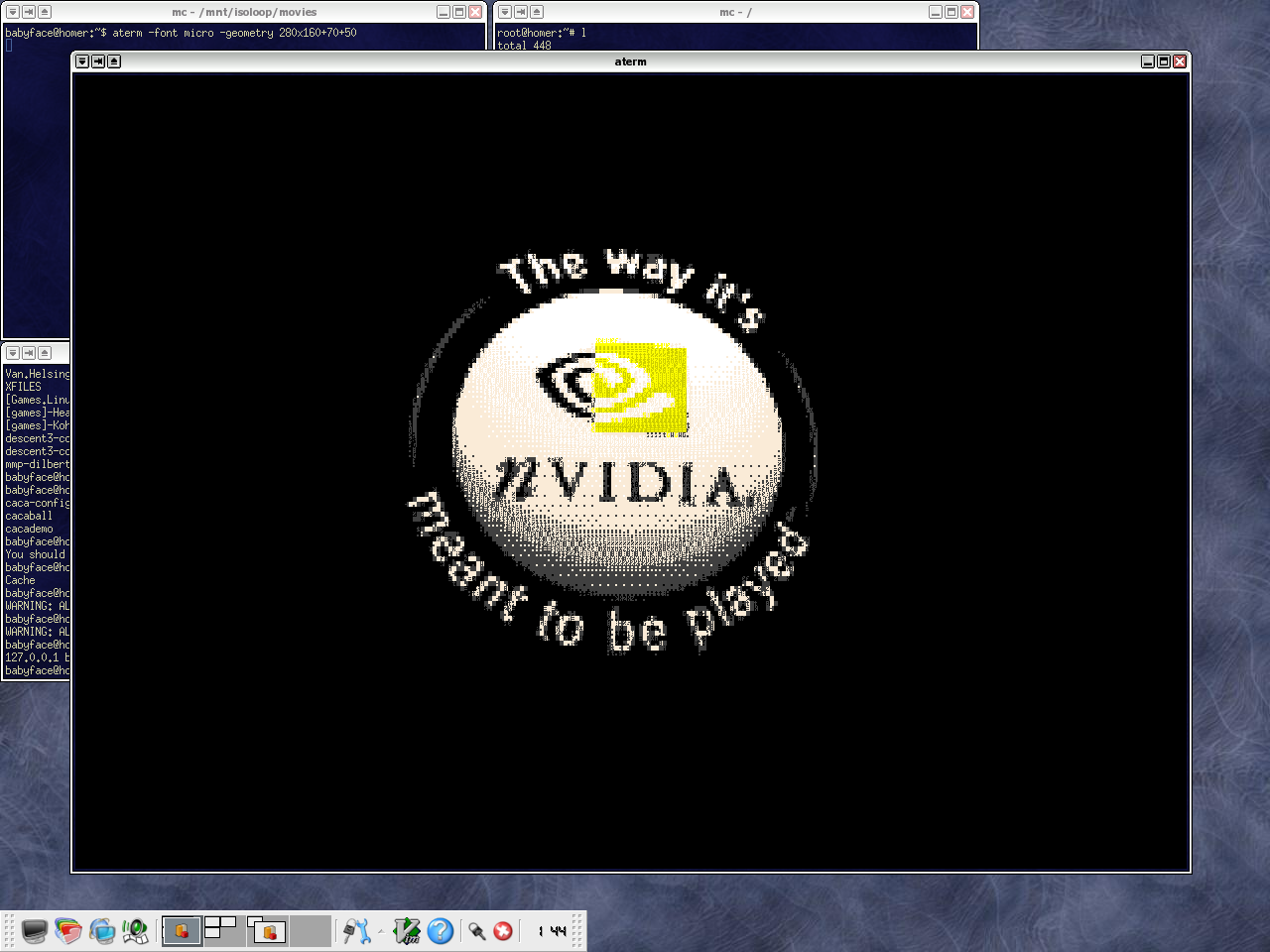This screenshot has width=1270, height=952.
Task: Open window menu of 'mc - /' window
Action: [505, 12]
